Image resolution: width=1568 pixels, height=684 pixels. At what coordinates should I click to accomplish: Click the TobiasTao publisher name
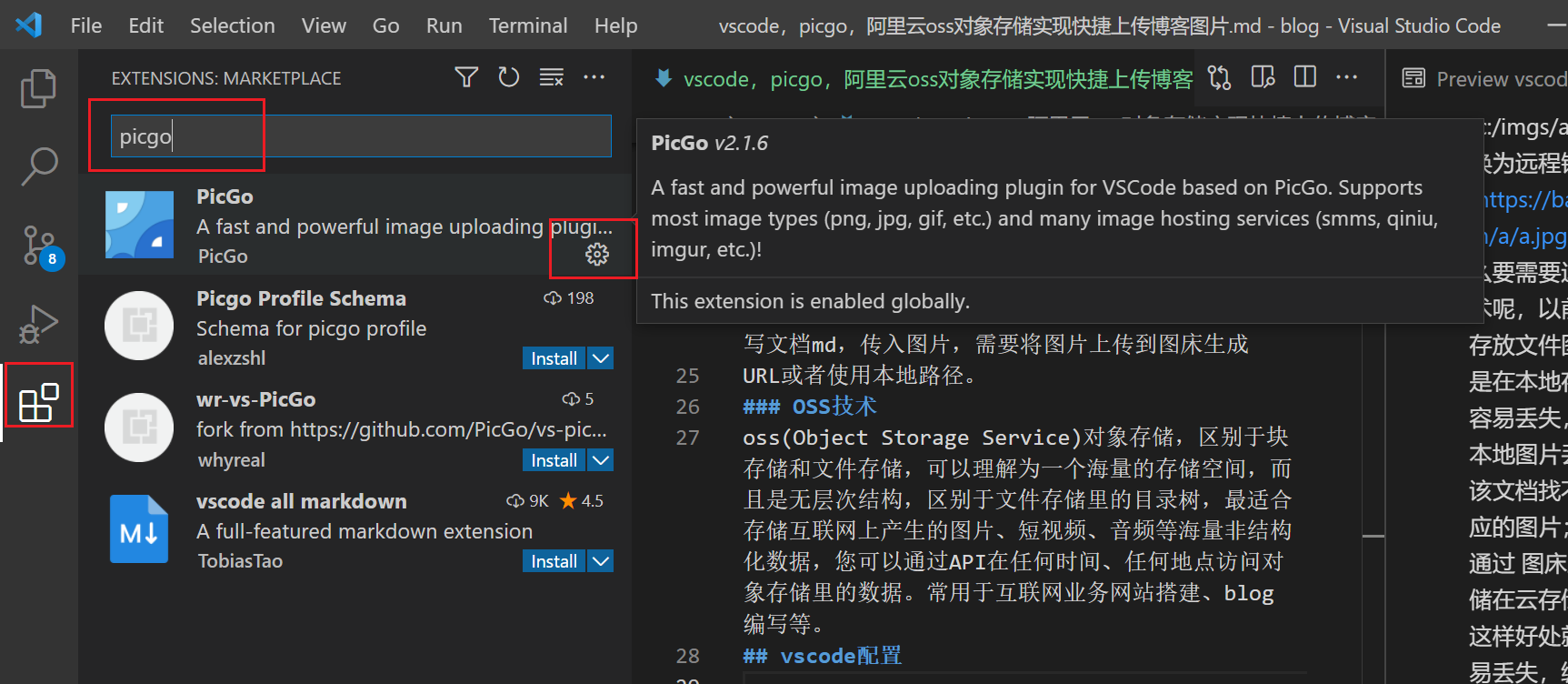(240, 561)
